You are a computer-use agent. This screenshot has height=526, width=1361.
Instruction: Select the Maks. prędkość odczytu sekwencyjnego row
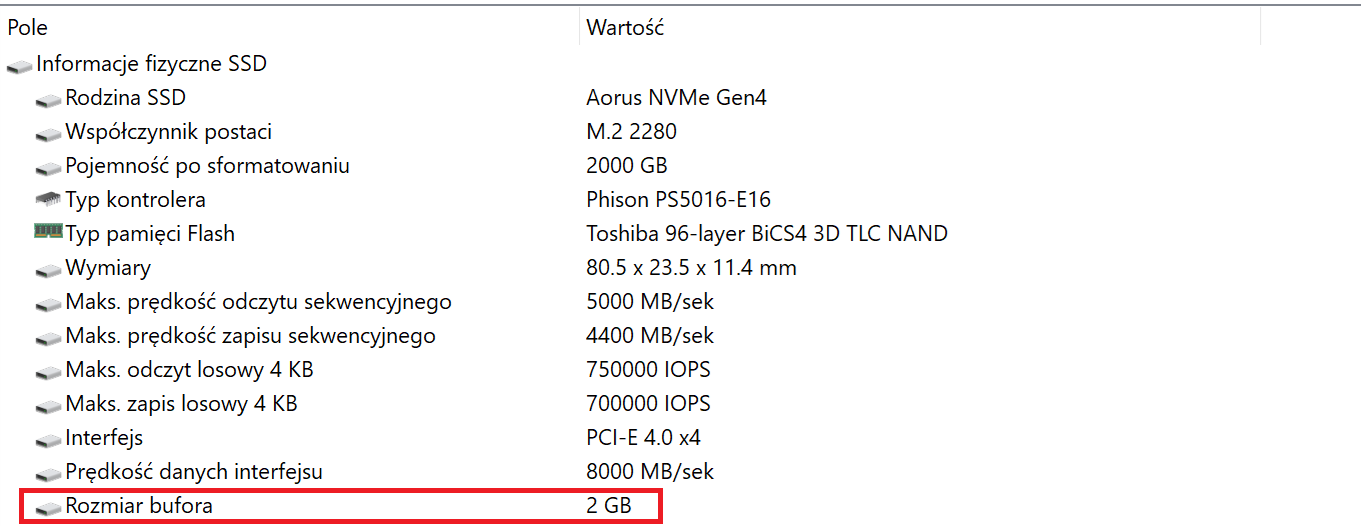coord(258,302)
